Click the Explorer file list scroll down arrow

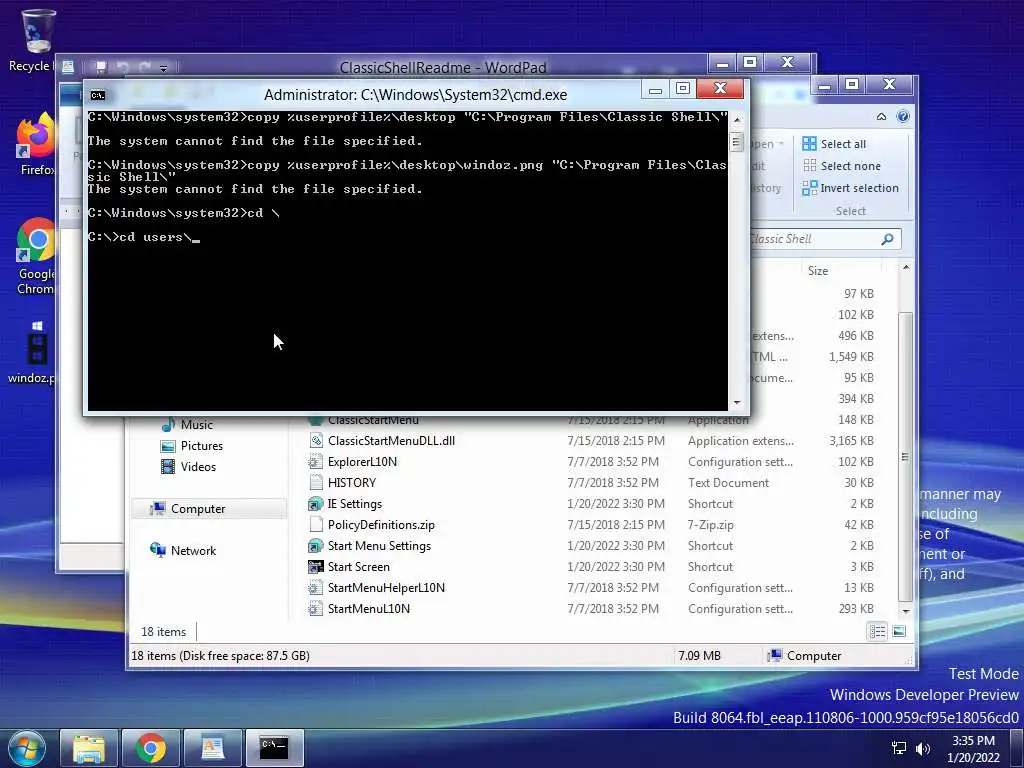coord(906,611)
